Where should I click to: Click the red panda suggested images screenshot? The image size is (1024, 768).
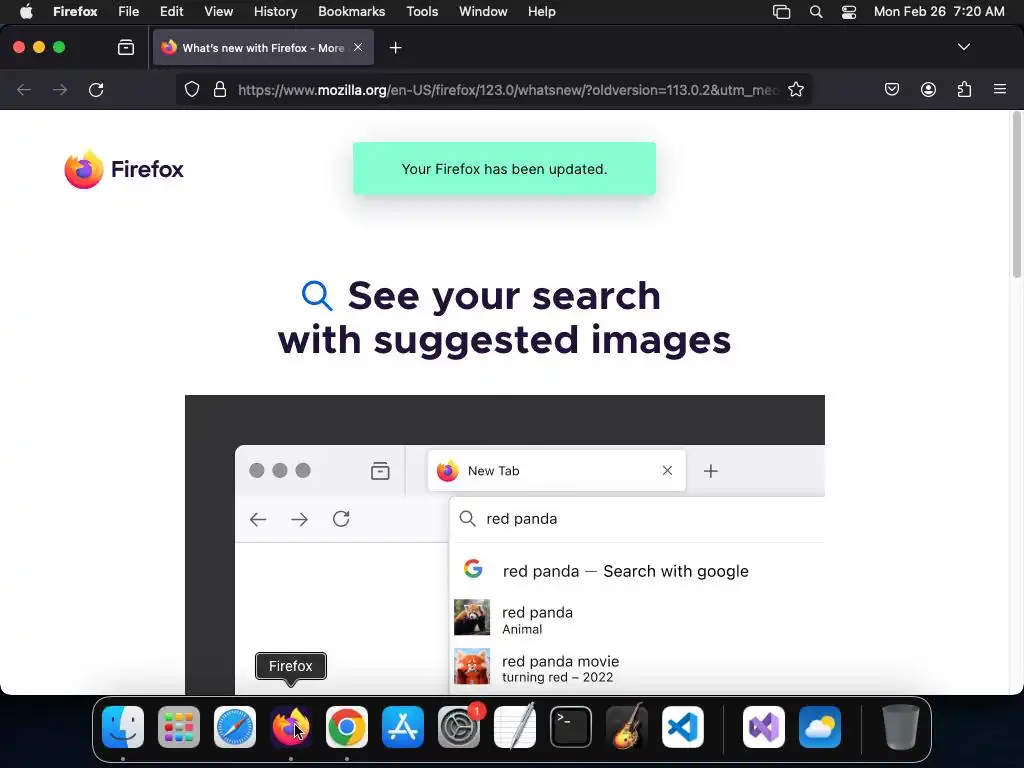pyautogui.click(x=505, y=545)
